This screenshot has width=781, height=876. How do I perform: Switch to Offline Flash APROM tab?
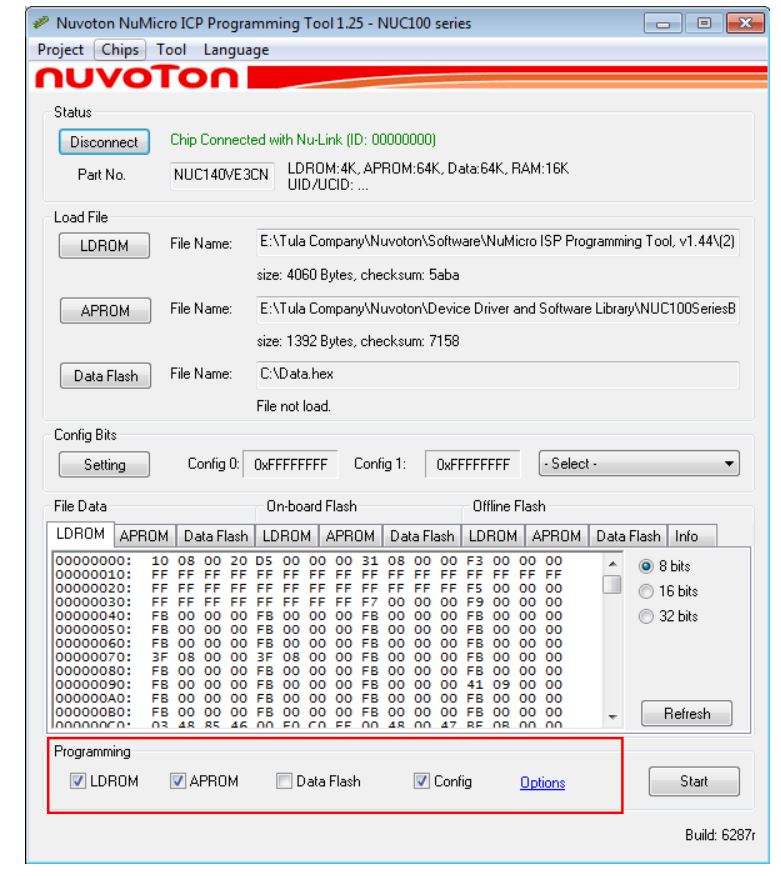(x=556, y=536)
